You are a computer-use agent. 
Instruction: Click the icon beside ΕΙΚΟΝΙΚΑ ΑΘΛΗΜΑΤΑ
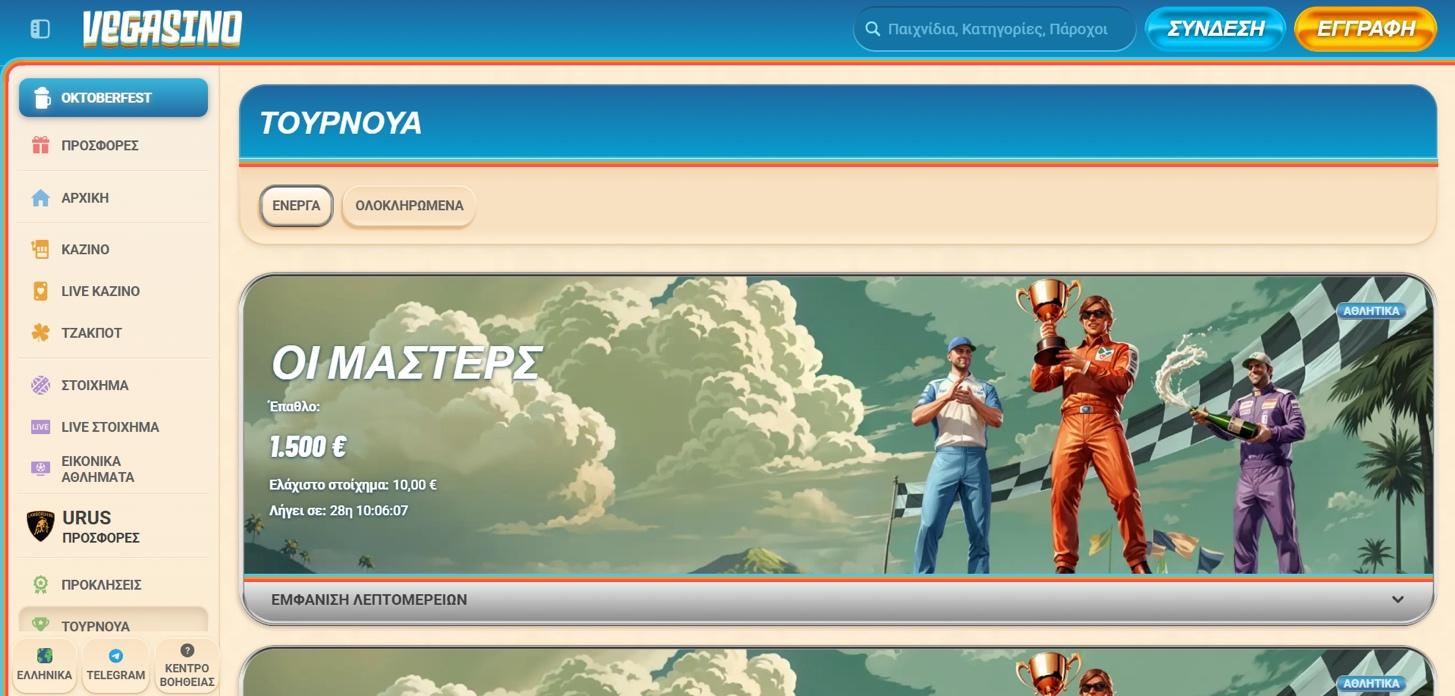[40, 468]
